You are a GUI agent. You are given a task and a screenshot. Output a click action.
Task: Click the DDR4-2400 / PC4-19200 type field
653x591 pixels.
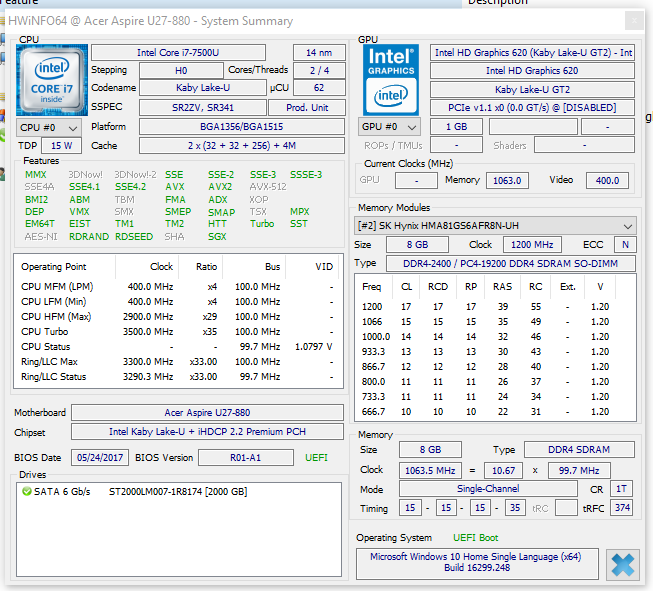point(511,264)
